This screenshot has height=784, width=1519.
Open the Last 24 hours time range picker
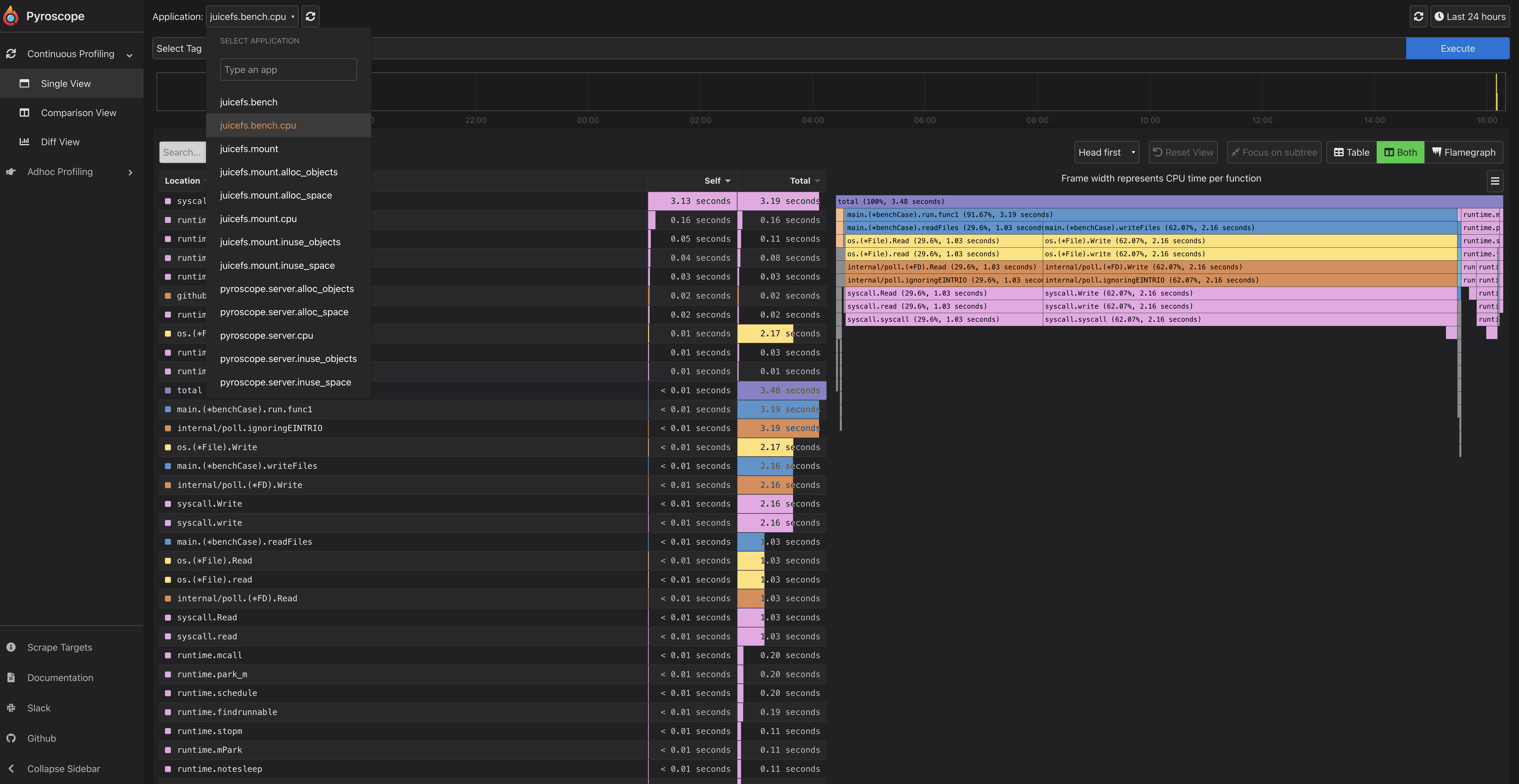click(x=1470, y=16)
